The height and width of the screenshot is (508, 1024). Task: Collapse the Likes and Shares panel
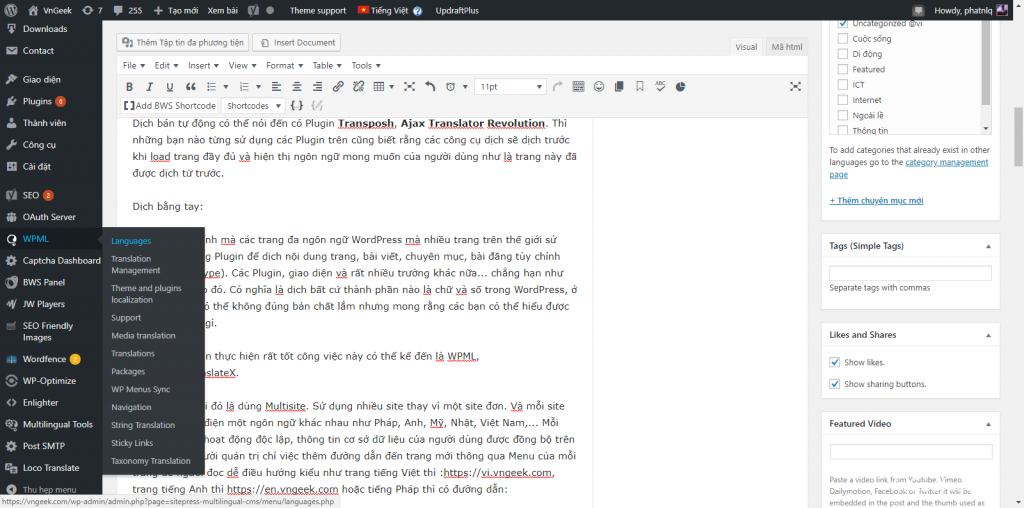click(987, 335)
